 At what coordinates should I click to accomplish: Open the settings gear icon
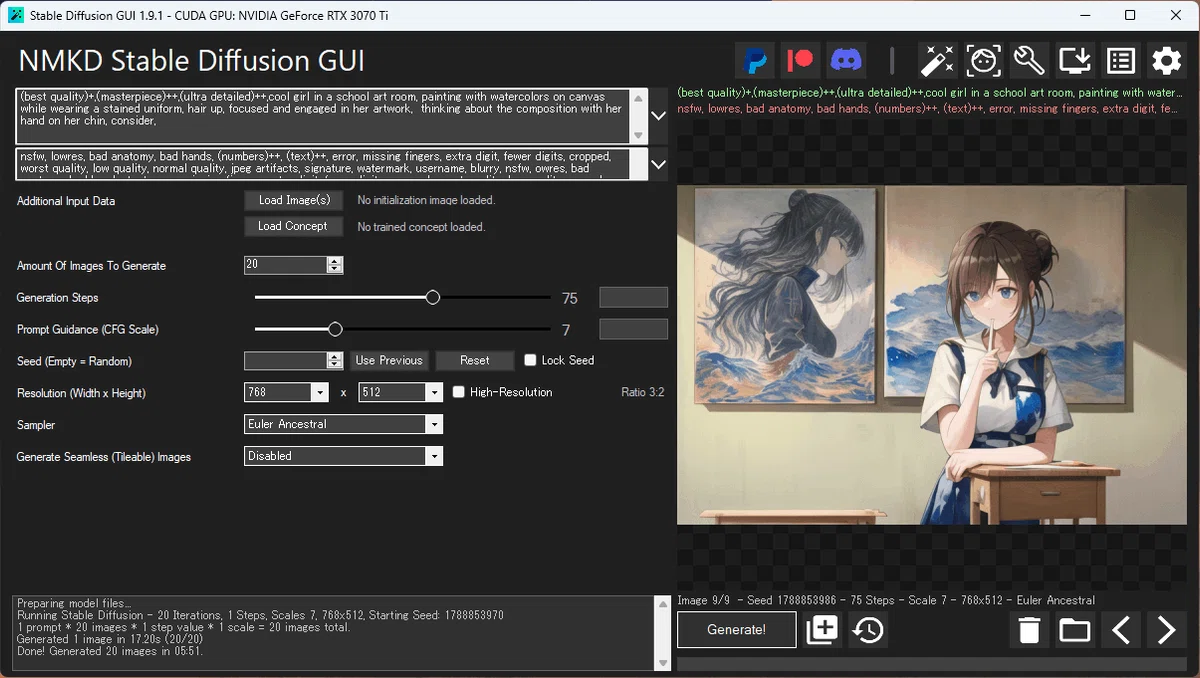click(x=1167, y=60)
